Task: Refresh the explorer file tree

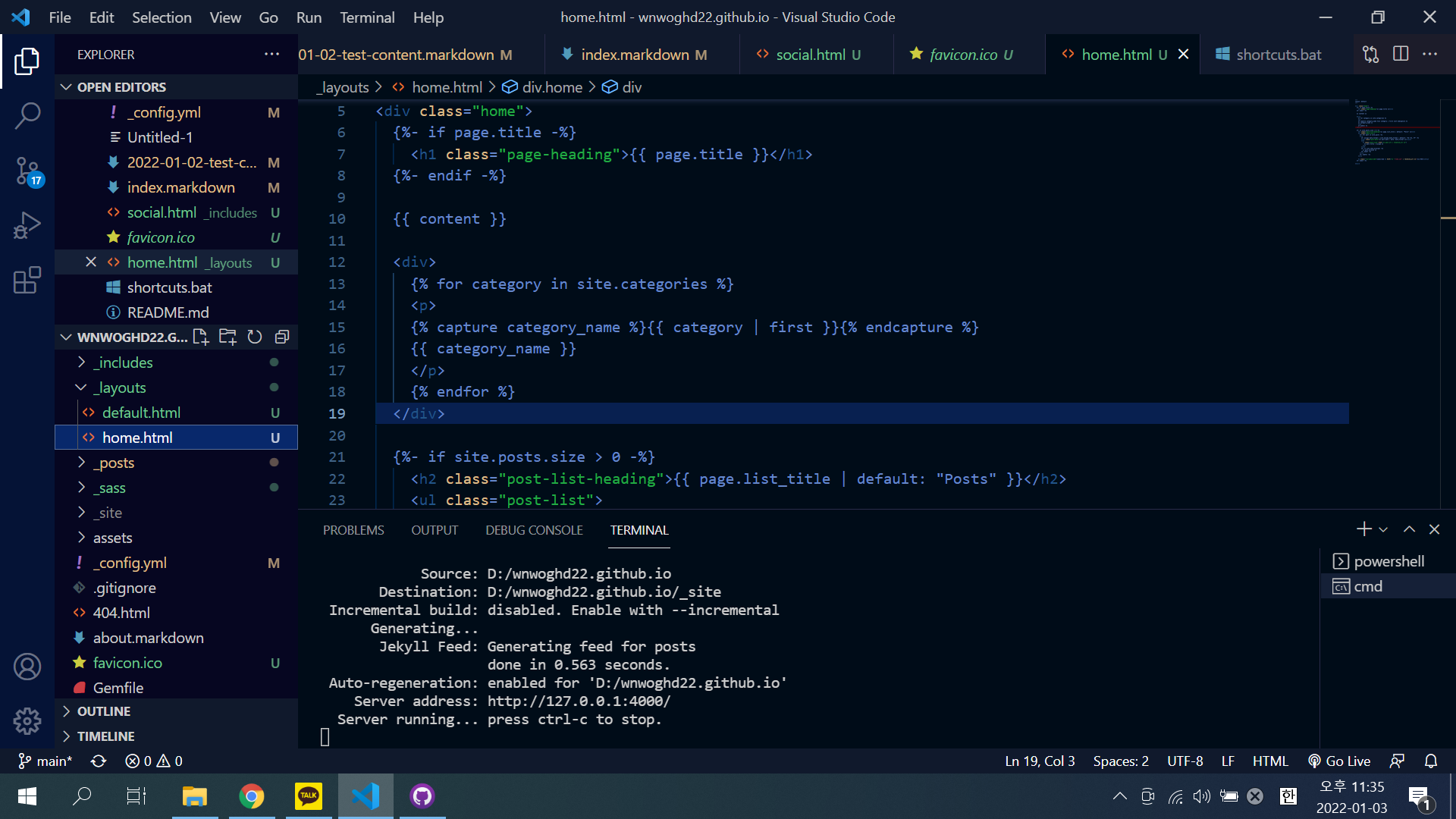Action: [x=255, y=337]
